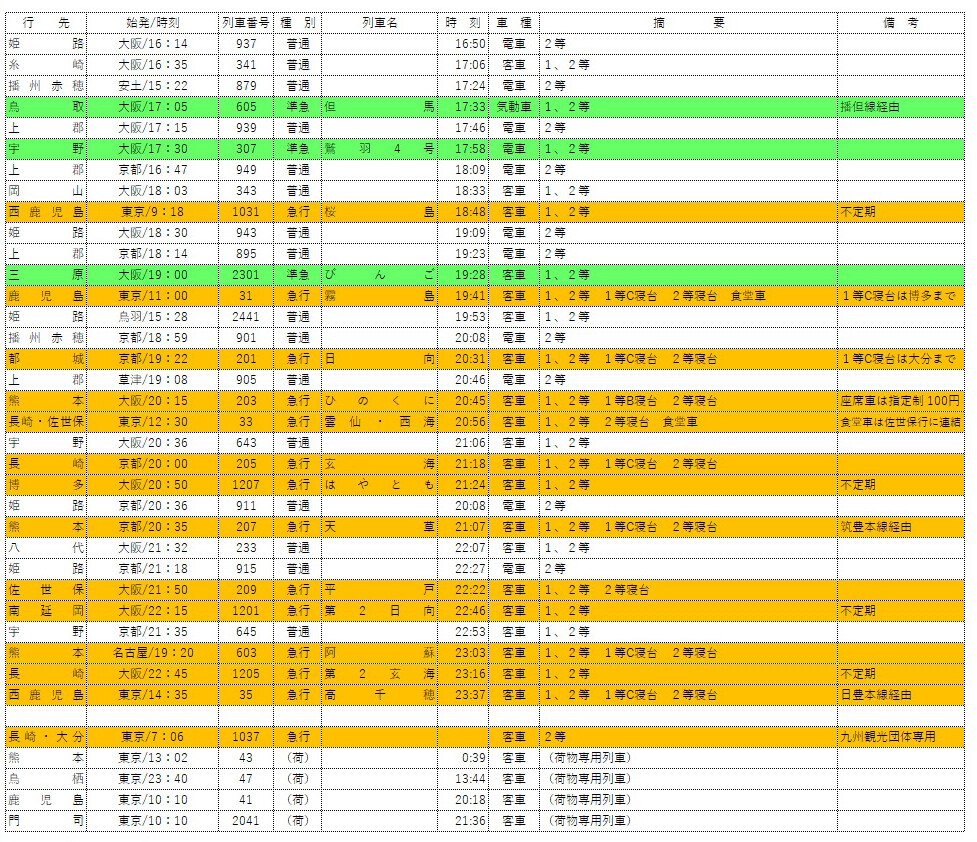Click the 車種 column header
The width and height of the screenshot is (977, 842).
click(514, 23)
